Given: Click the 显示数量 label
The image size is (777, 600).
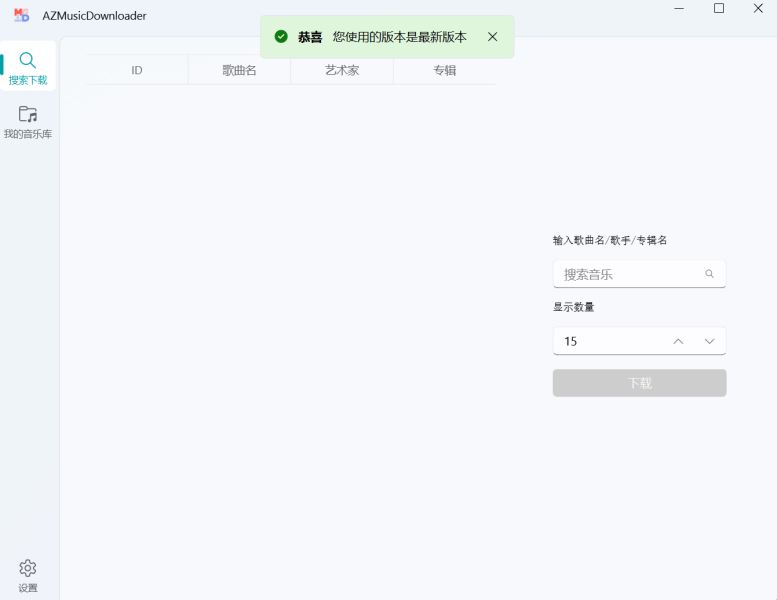Looking at the screenshot, I should pos(573,307).
